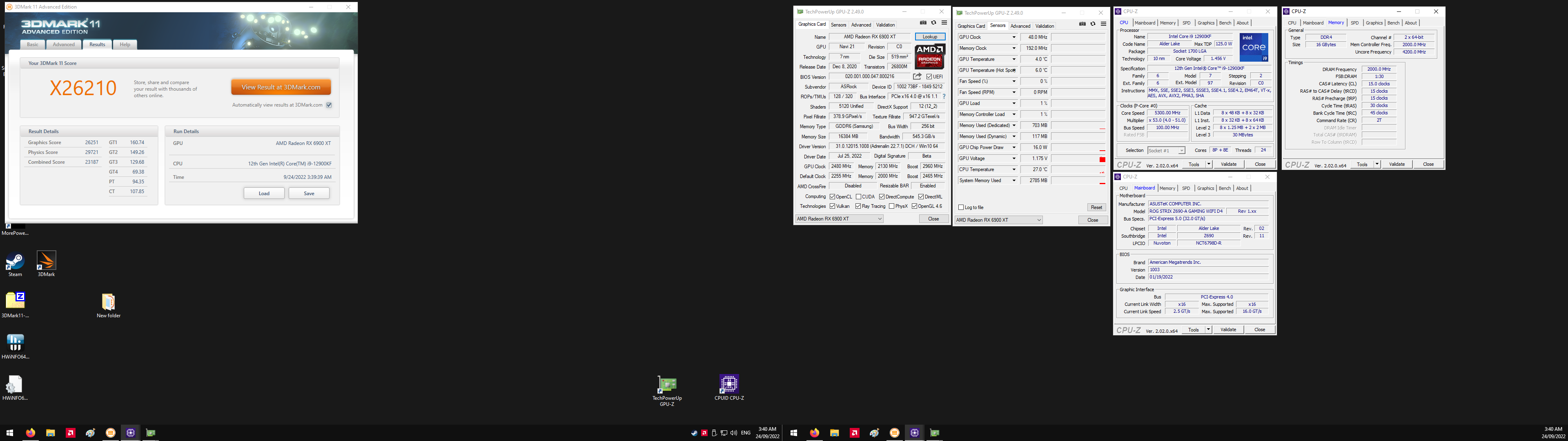Toggle the CUDA checkbox
The width and height of the screenshot is (1568, 441).
858,197
